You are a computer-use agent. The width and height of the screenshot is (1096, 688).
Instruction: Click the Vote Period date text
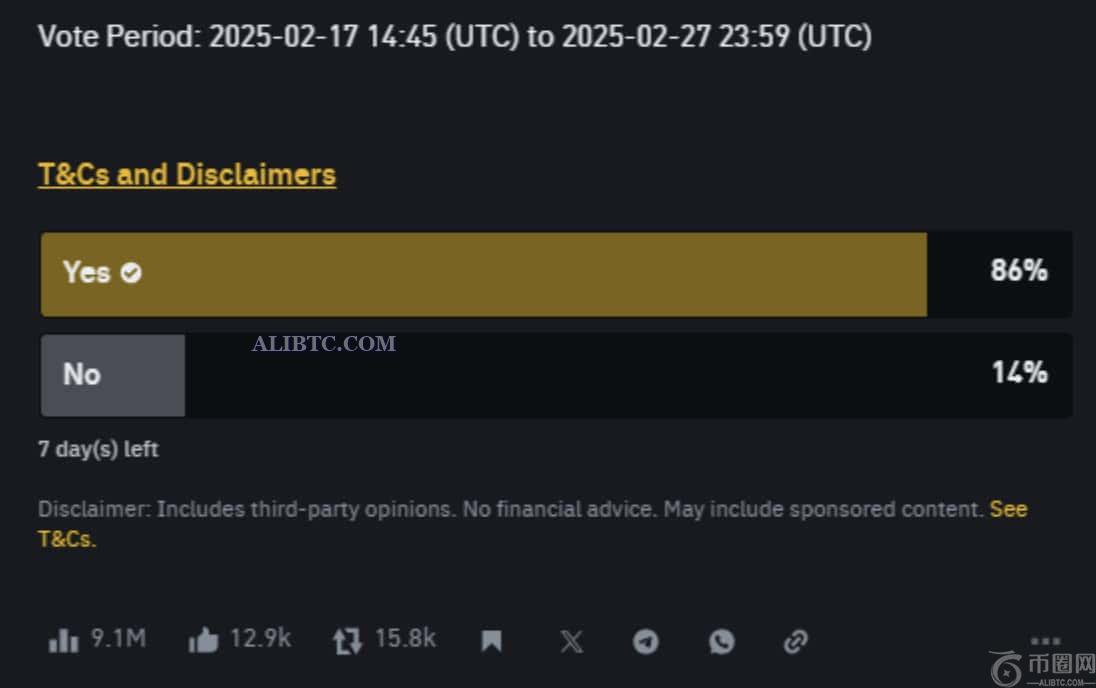click(x=455, y=37)
